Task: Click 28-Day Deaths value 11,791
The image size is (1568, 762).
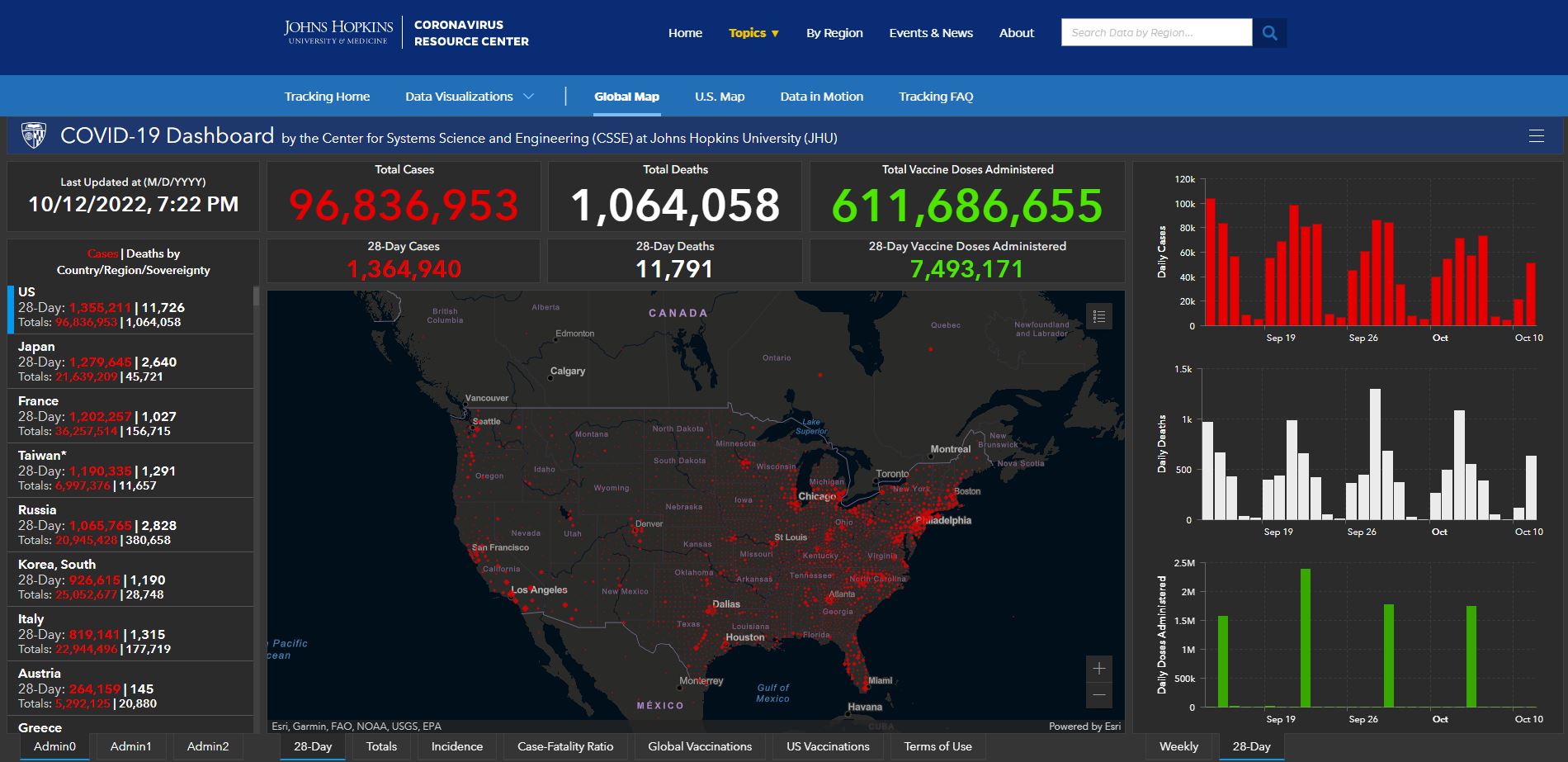Action: click(x=674, y=269)
